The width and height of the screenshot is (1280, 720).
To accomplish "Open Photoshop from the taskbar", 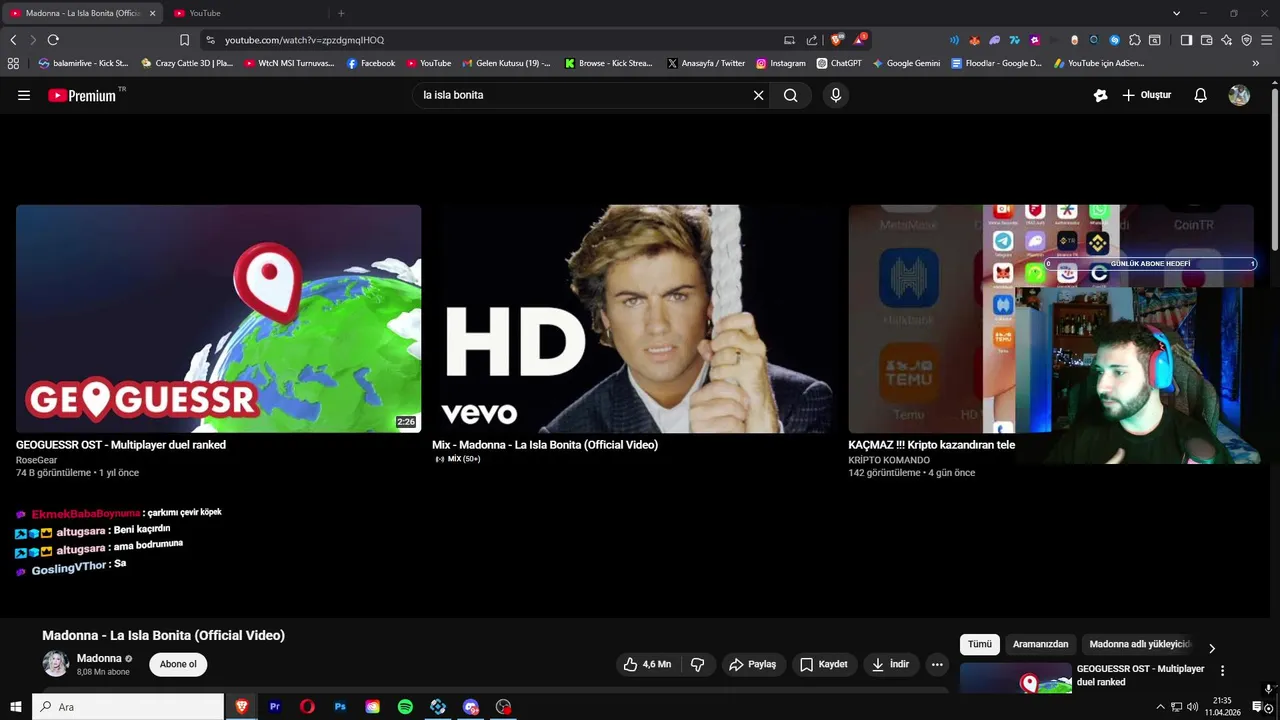I will 340,707.
